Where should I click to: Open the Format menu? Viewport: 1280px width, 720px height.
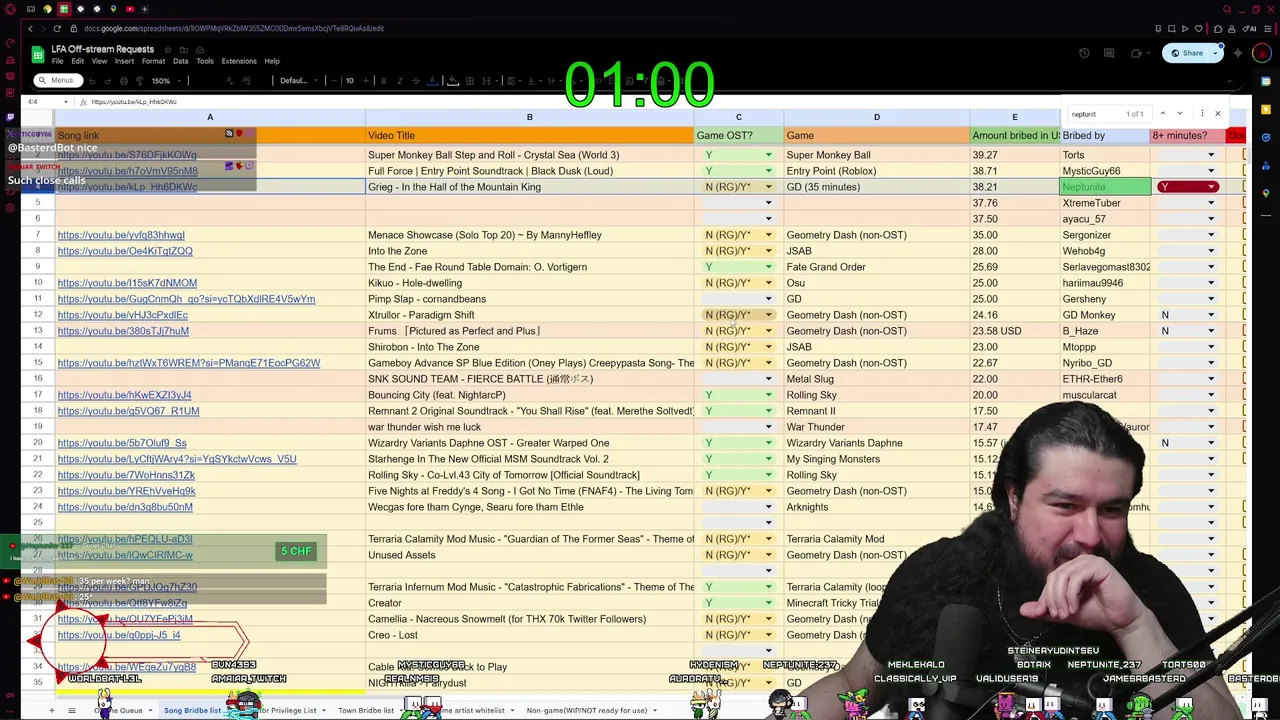(153, 61)
